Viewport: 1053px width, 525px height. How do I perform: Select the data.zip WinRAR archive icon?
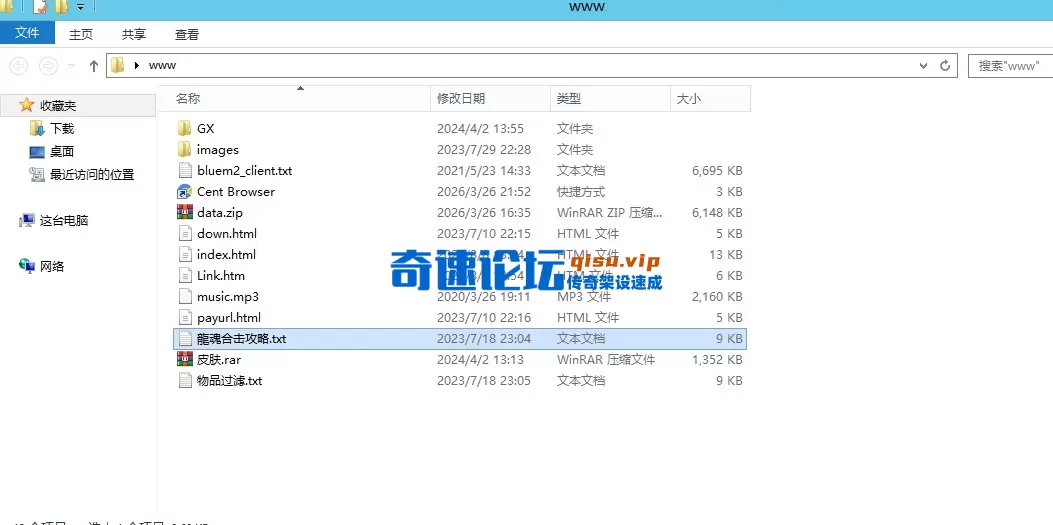click(185, 212)
